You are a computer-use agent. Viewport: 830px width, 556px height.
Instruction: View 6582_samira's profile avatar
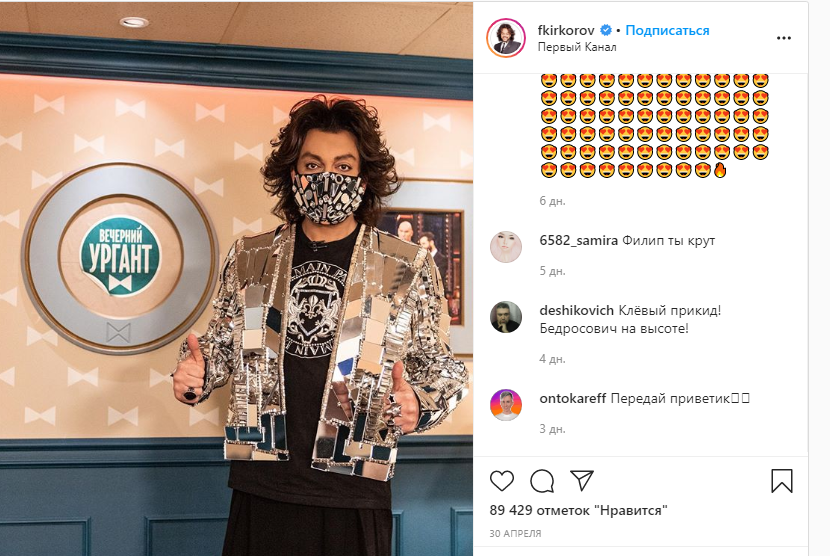tap(506, 247)
